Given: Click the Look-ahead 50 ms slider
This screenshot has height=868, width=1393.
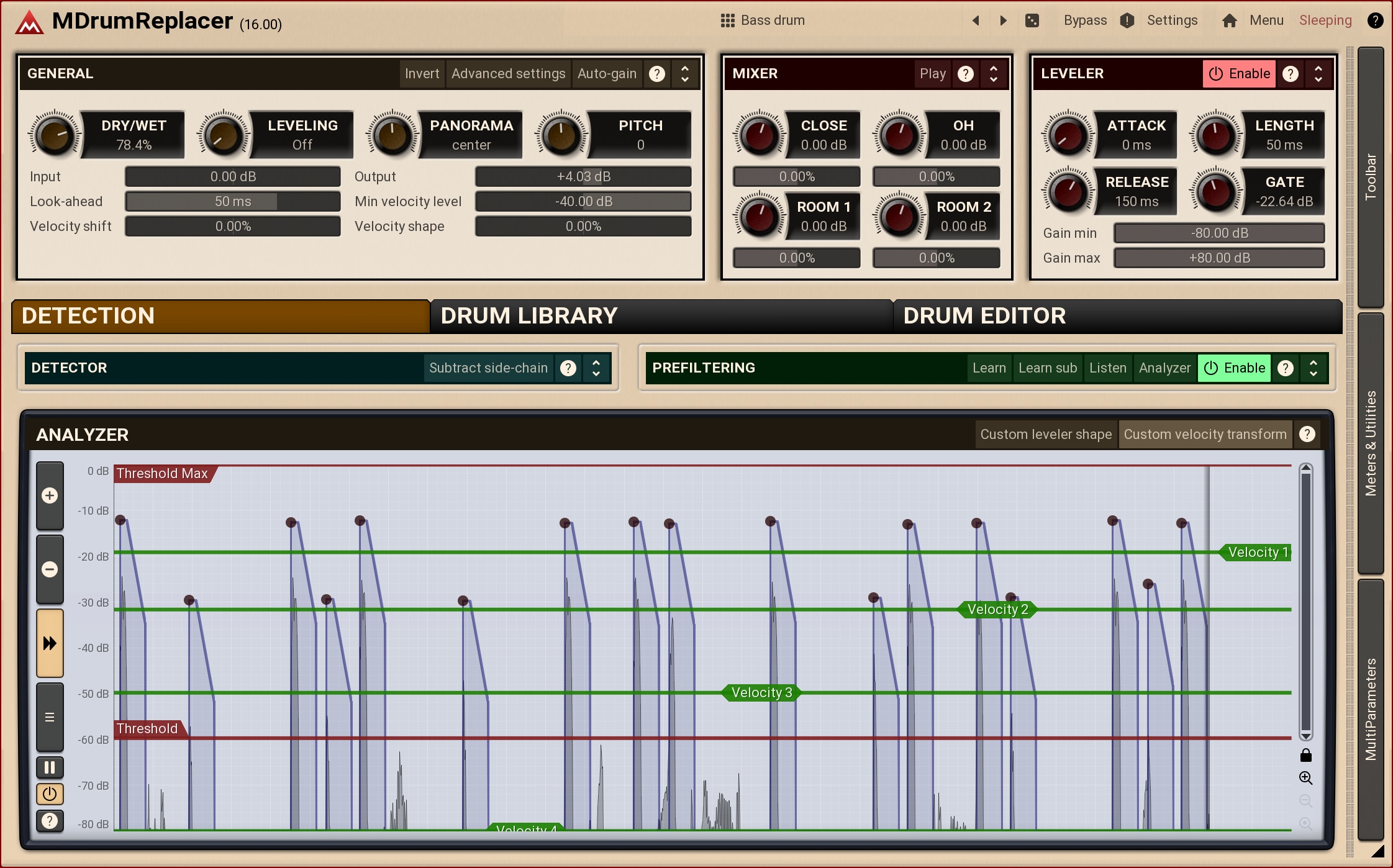Looking at the screenshot, I should (233, 202).
